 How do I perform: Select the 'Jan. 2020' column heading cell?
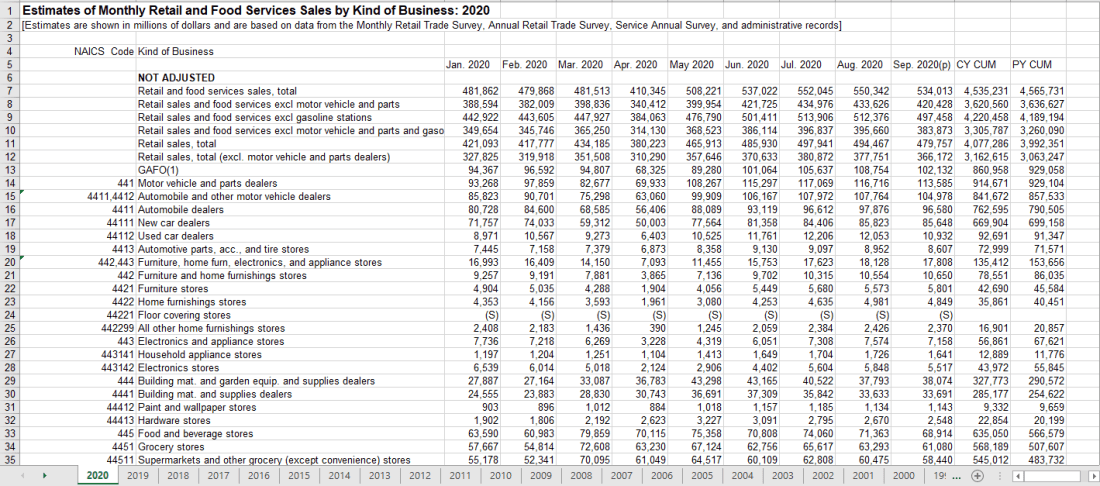pos(472,64)
